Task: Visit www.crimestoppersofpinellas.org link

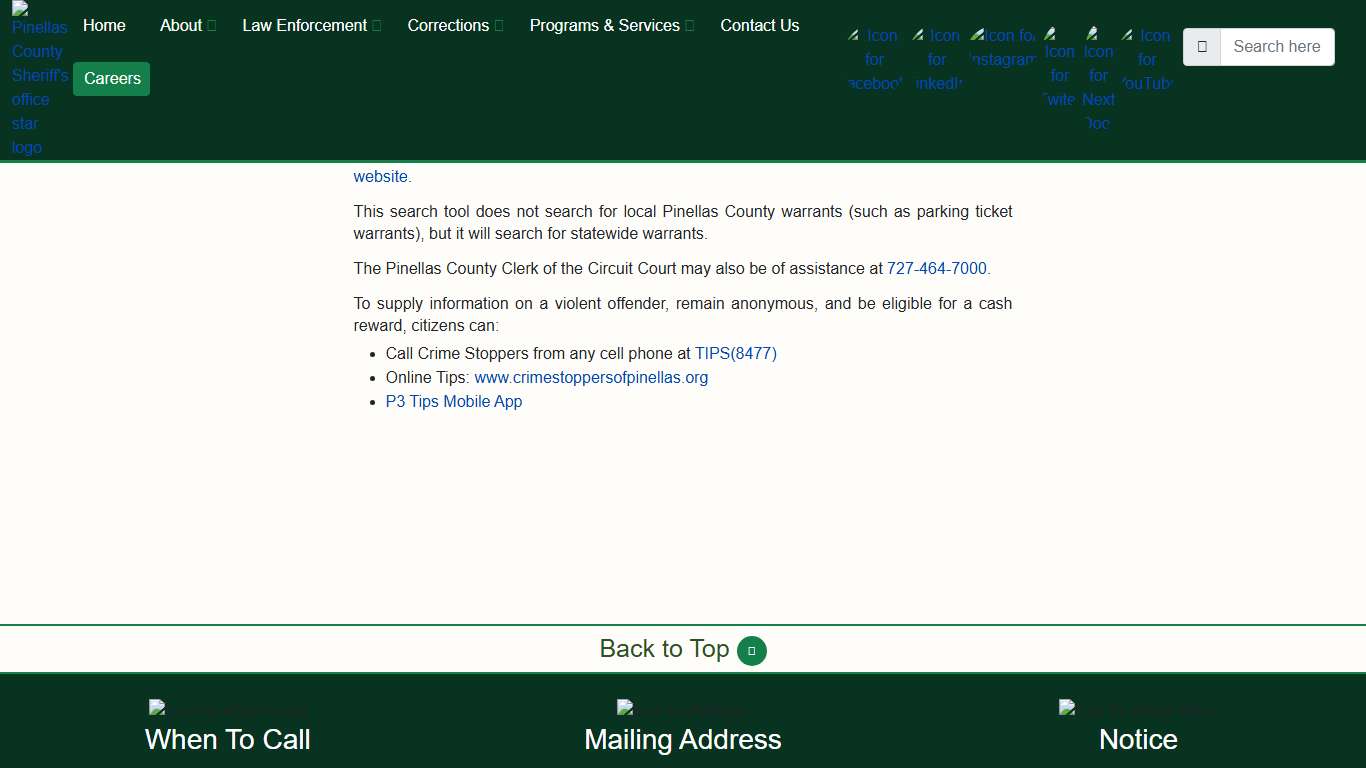Action: click(x=591, y=378)
